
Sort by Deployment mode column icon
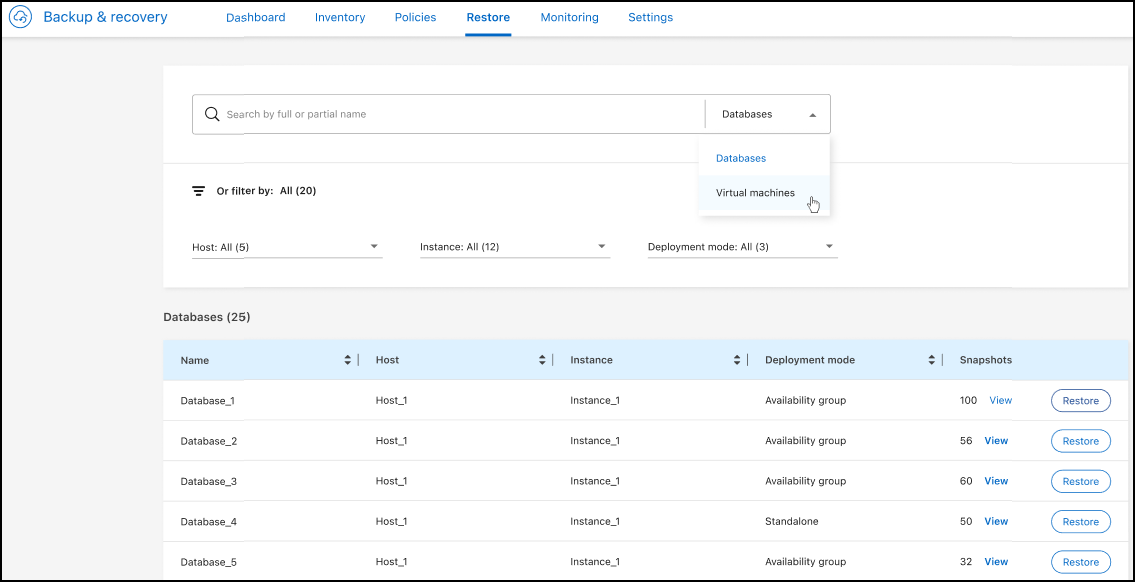932,360
